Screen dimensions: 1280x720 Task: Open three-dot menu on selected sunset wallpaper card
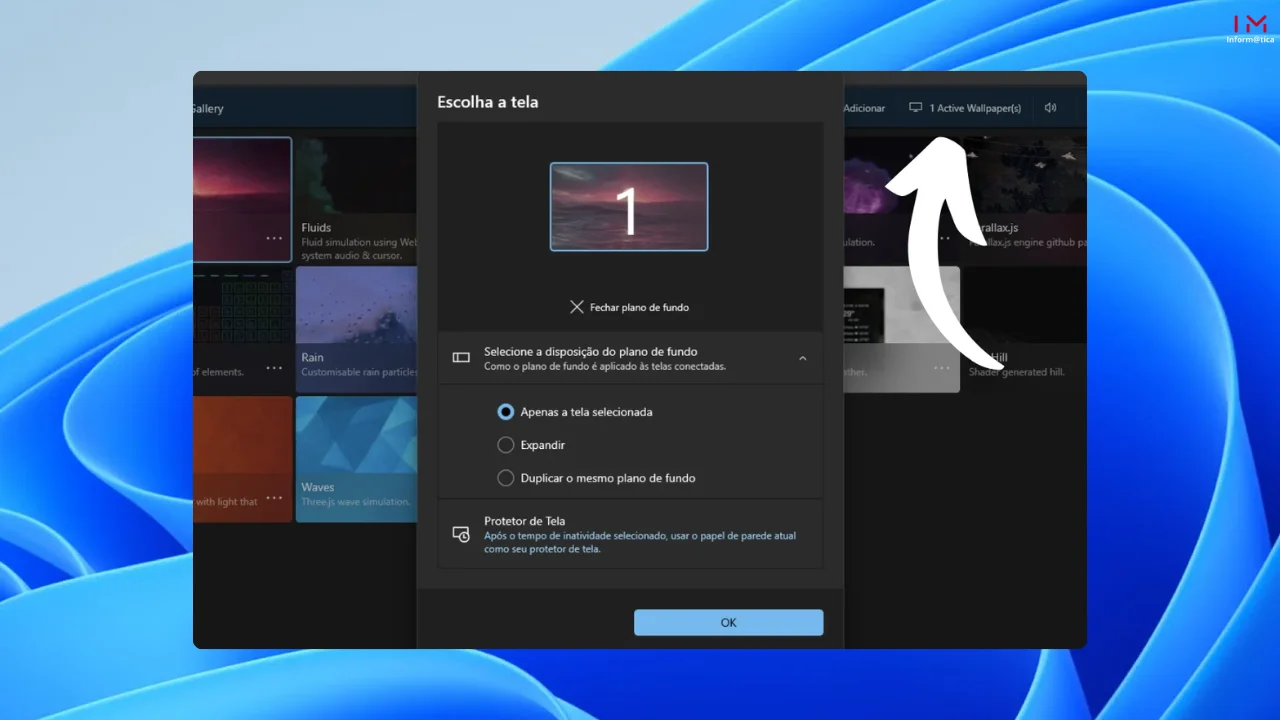[274, 239]
